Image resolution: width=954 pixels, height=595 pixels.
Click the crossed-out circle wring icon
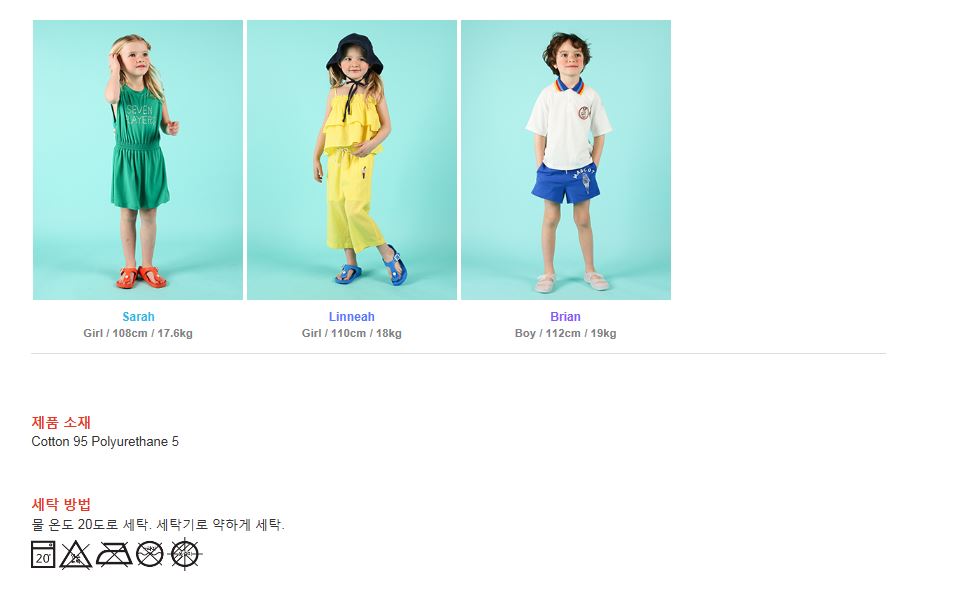coord(150,554)
